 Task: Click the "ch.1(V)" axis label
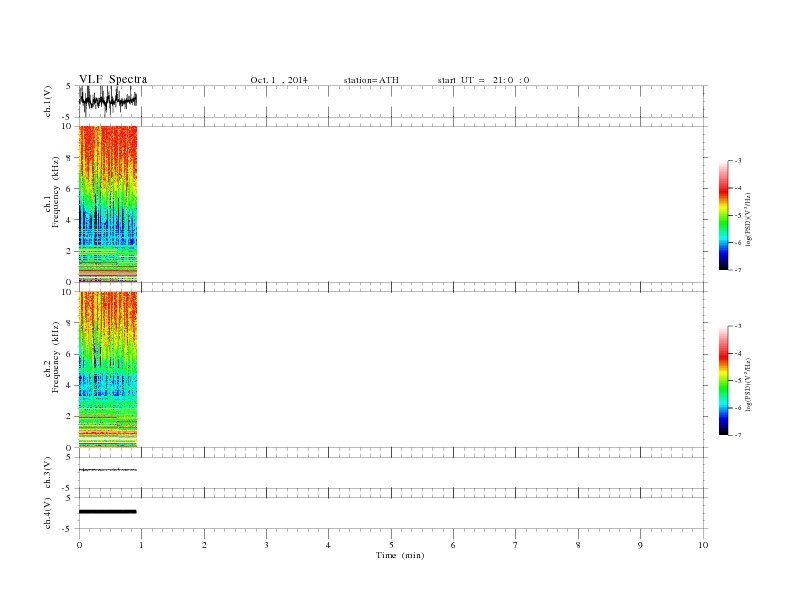(x=48, y=101)
